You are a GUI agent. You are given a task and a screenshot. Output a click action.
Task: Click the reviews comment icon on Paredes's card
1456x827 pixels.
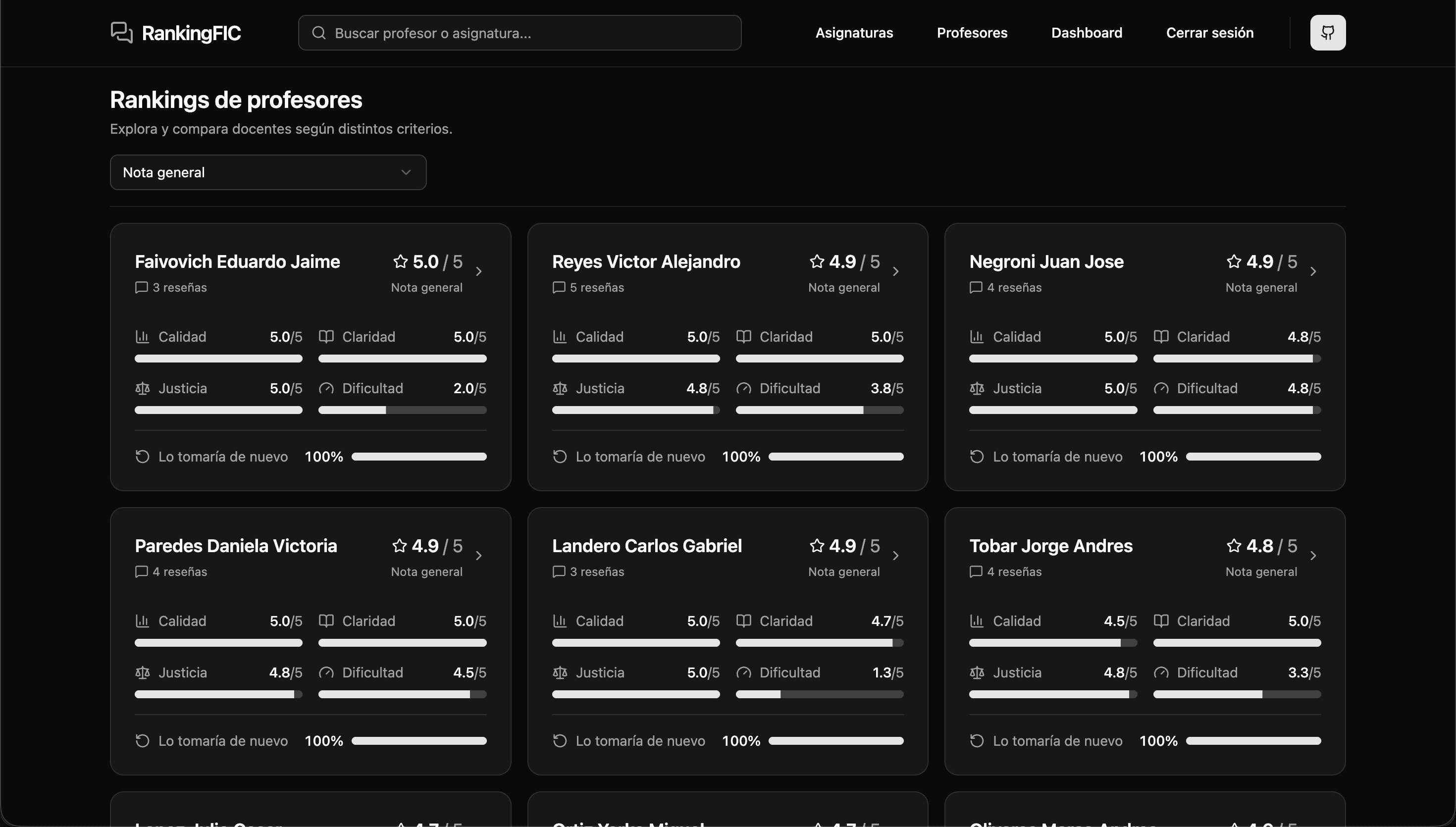point(142,571)
